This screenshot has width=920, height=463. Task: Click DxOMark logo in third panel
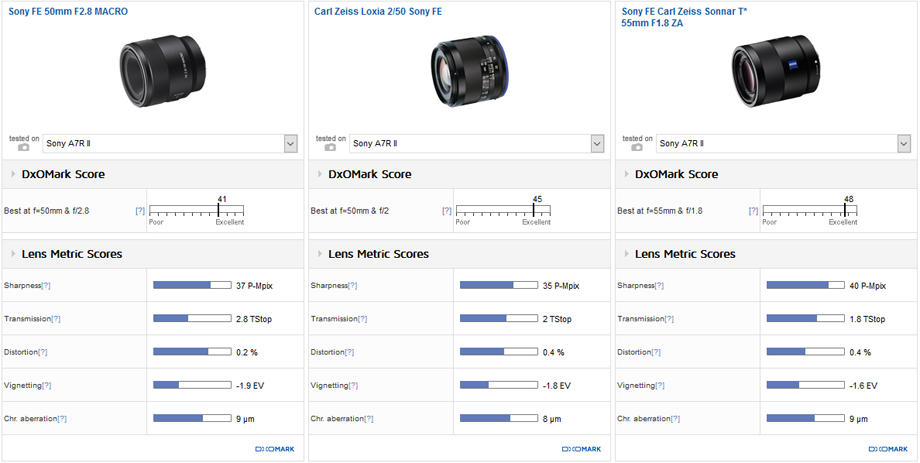tap(888, 450)
